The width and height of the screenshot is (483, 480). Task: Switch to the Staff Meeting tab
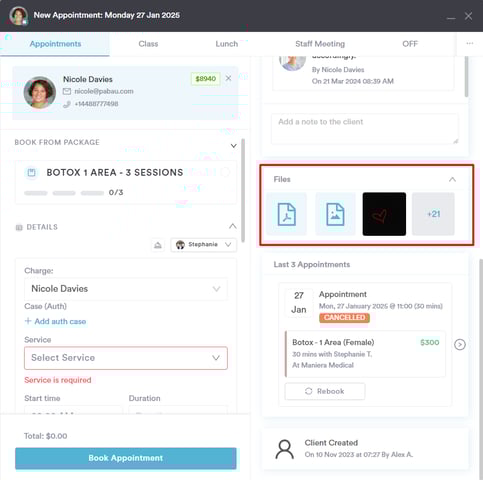[x=320, y=44]
